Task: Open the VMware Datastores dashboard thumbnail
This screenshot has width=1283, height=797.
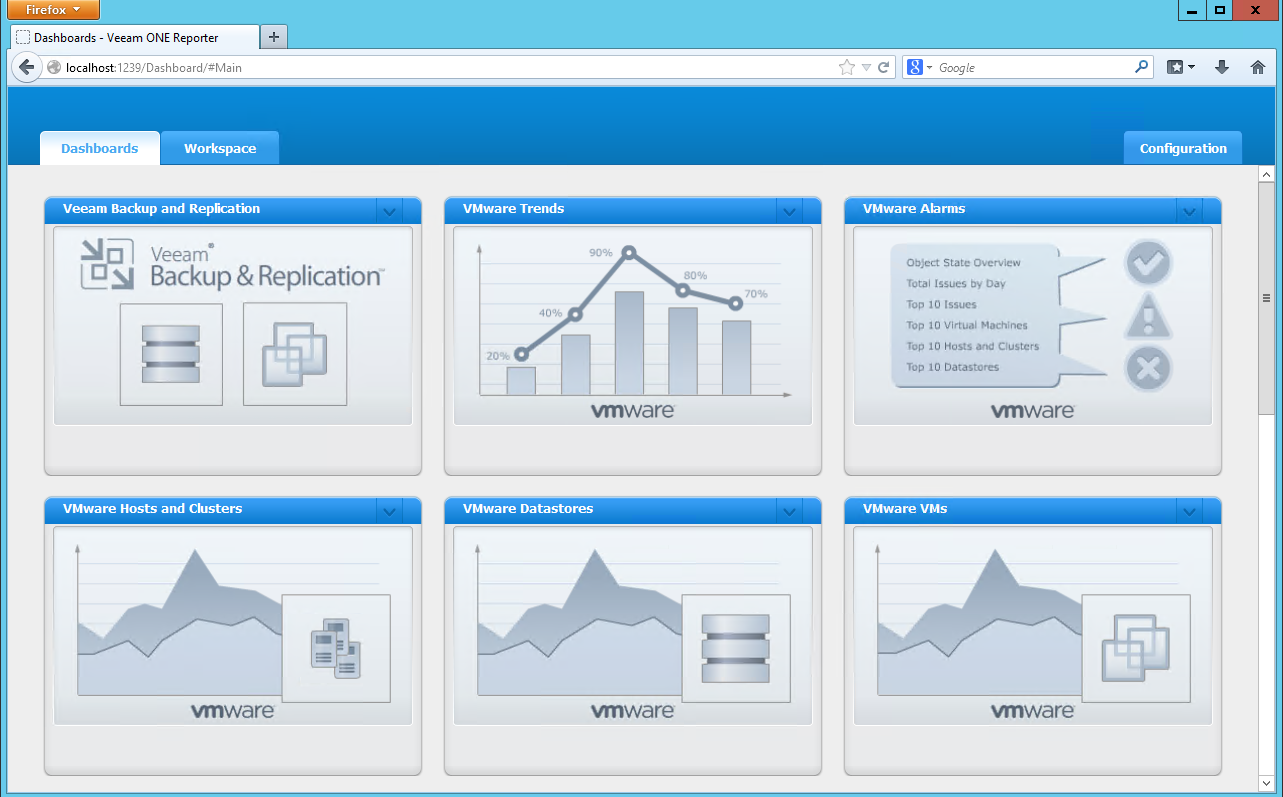Action: coord(633,626)
